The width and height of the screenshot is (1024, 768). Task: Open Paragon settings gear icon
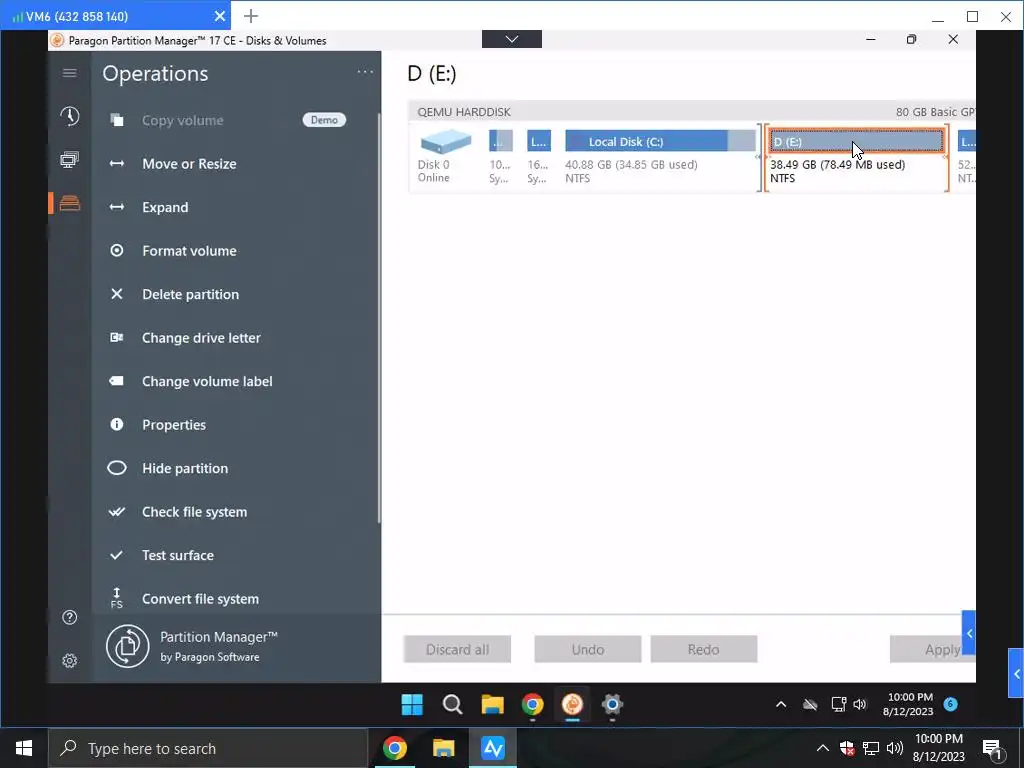tap(69, 660)
